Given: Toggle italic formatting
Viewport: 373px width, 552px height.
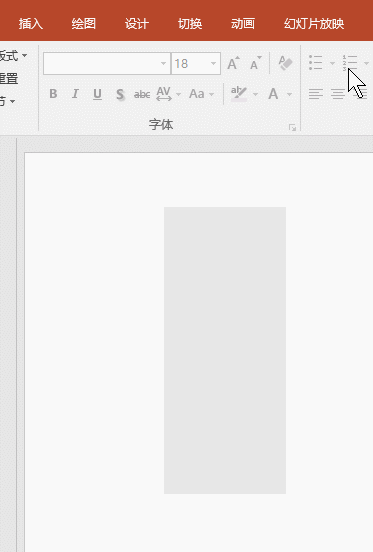Looking at the screenshot, I should click(75, 94).
